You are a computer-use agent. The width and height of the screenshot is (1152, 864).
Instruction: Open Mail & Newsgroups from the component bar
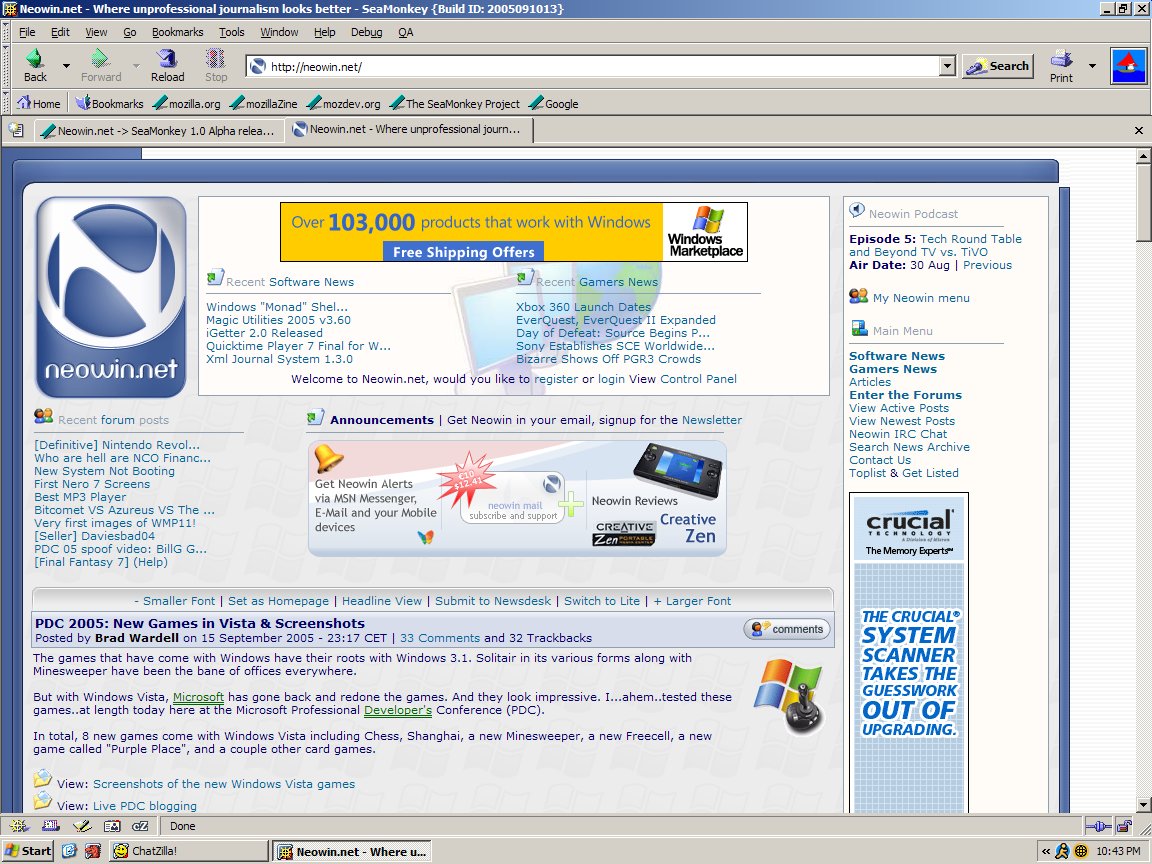[50, 826]
